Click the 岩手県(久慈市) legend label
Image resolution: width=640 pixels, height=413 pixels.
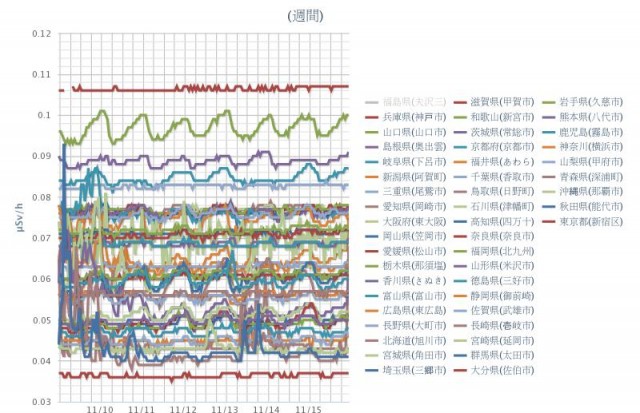591,102
